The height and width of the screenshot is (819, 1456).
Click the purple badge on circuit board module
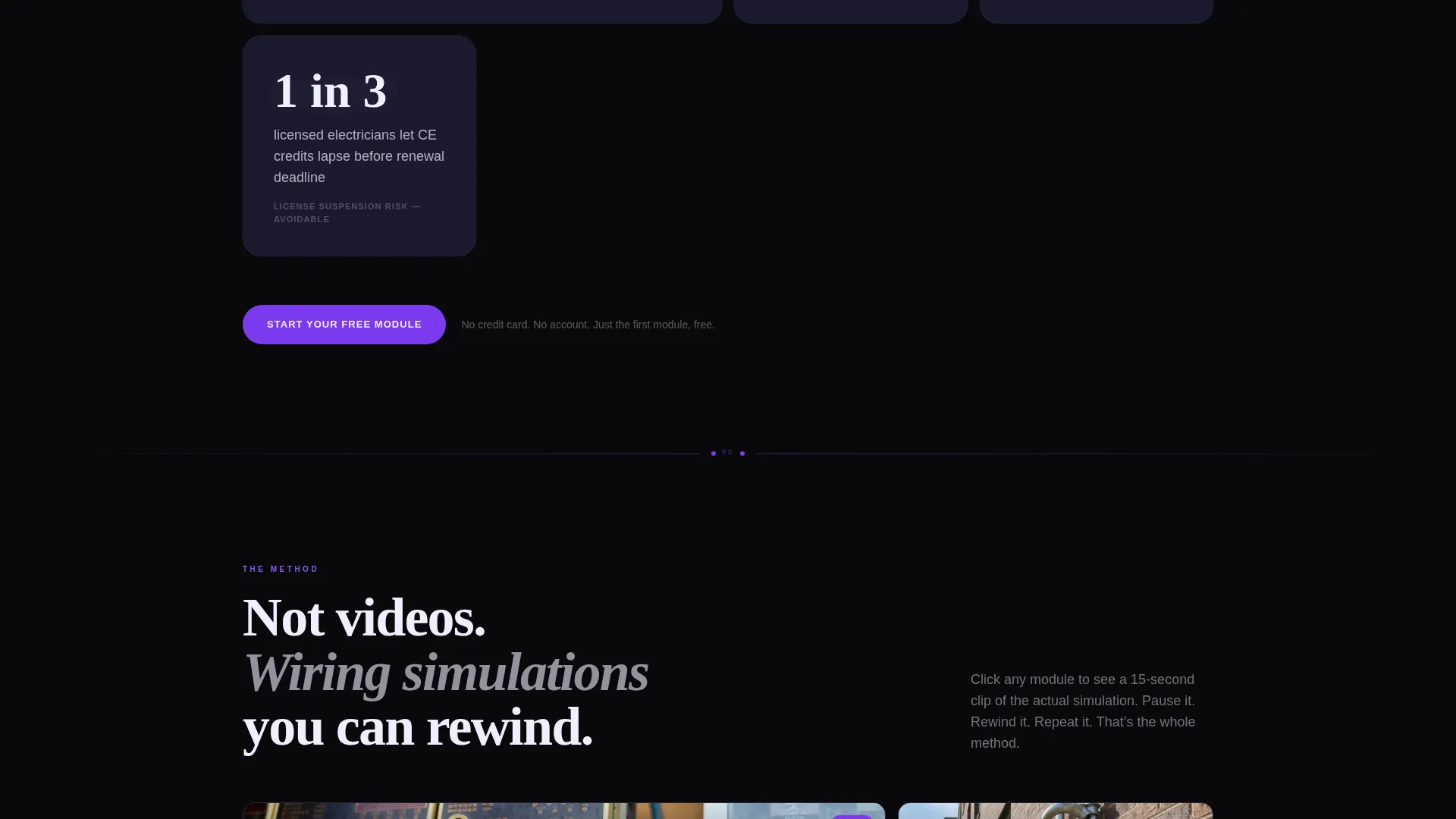pyautogui.click(x=852, y=817)
